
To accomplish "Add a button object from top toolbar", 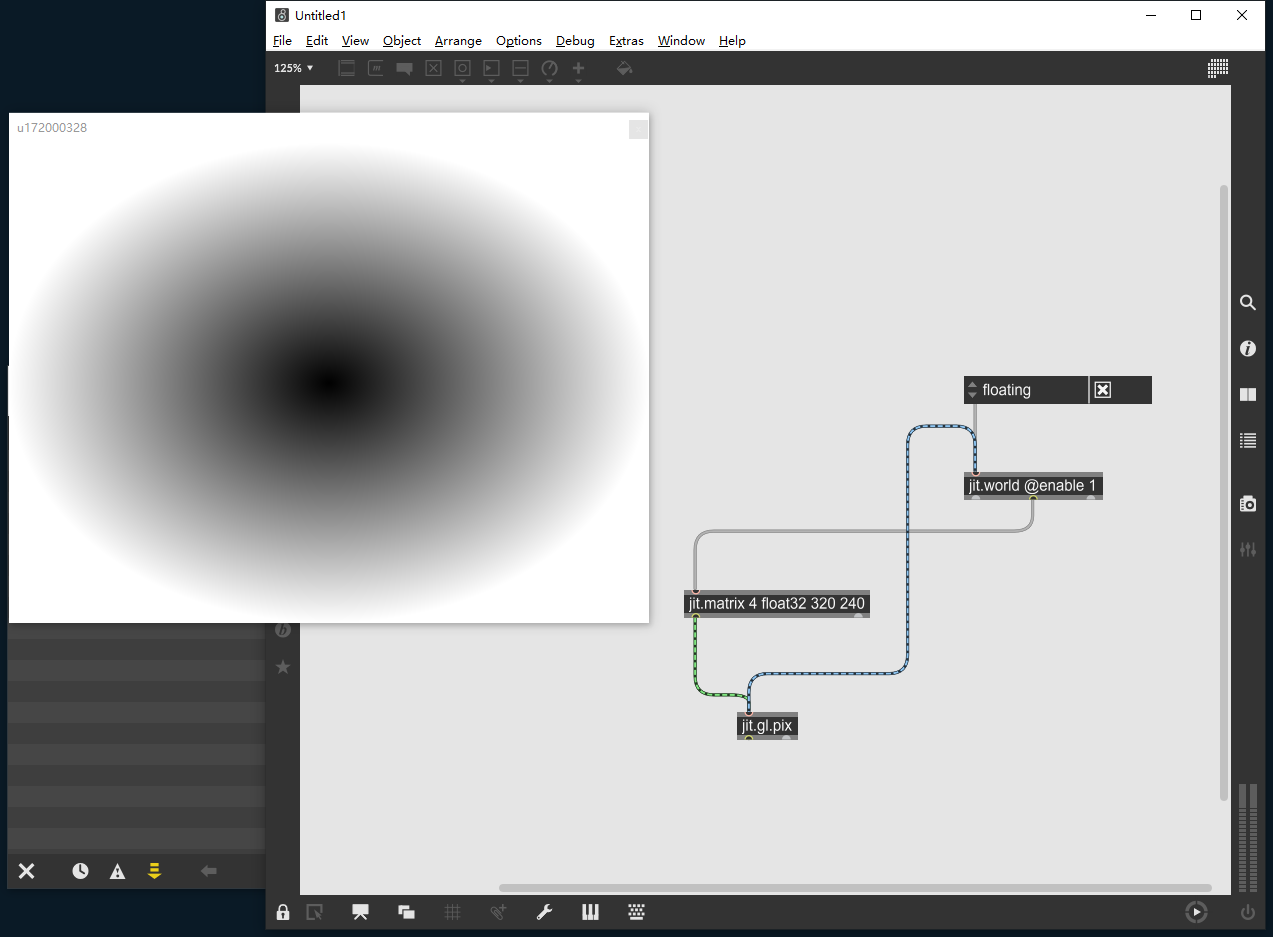I will pyautogui.click(x=462, y=69).
